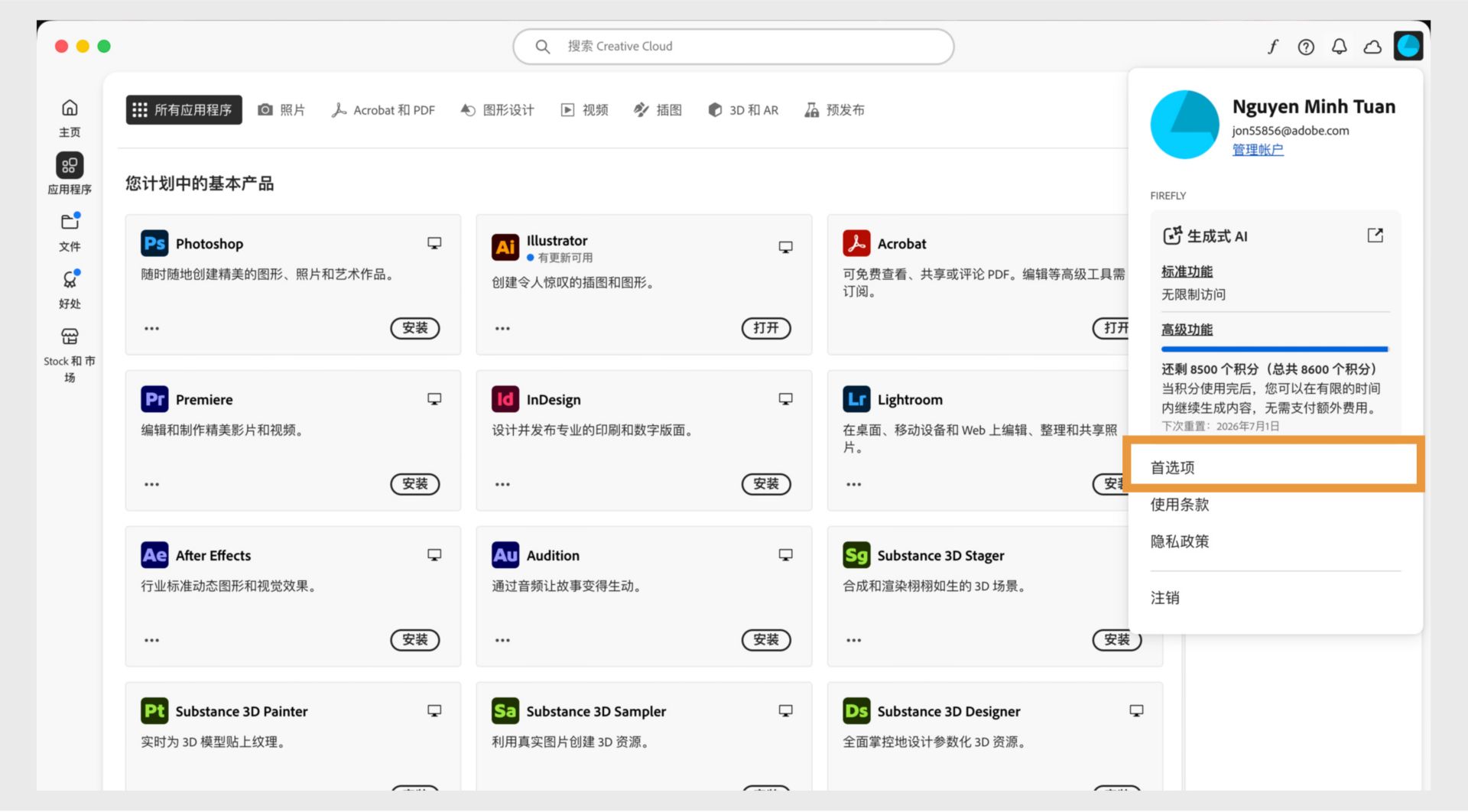Click the Premiere Pr app icon
The image size is (1468, 812).
point(154,399)
